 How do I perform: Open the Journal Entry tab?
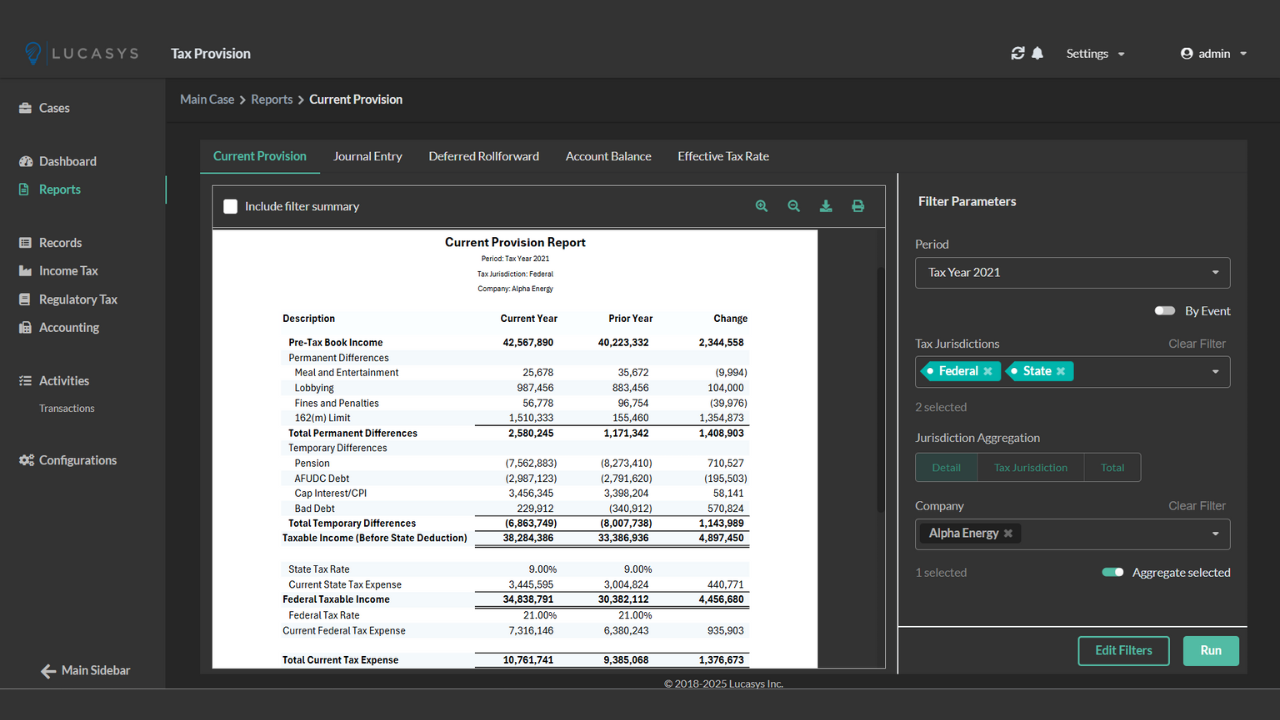pos(367,156)
